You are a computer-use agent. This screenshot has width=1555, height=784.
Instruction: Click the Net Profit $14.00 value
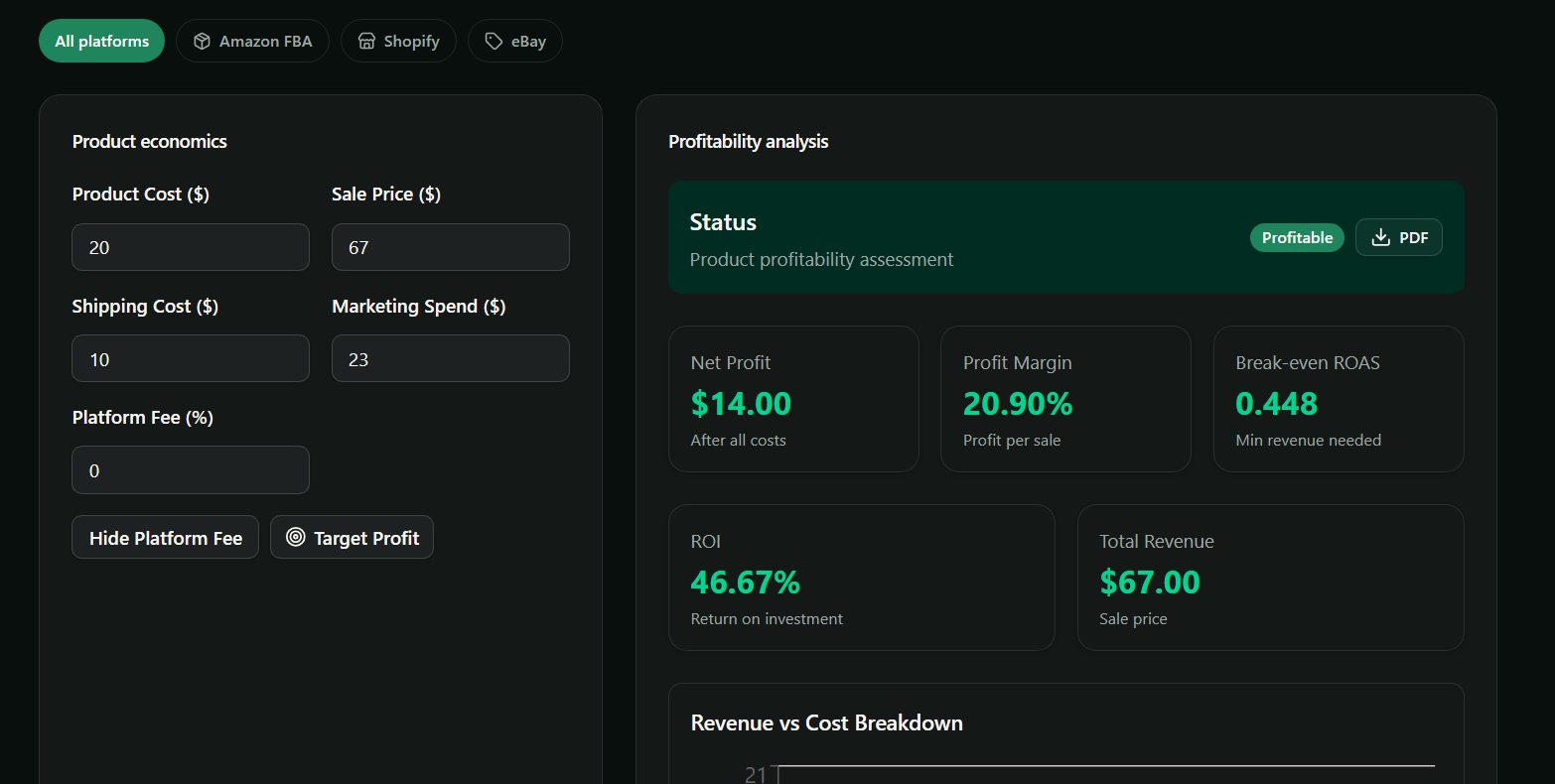[x=741, y=404]
